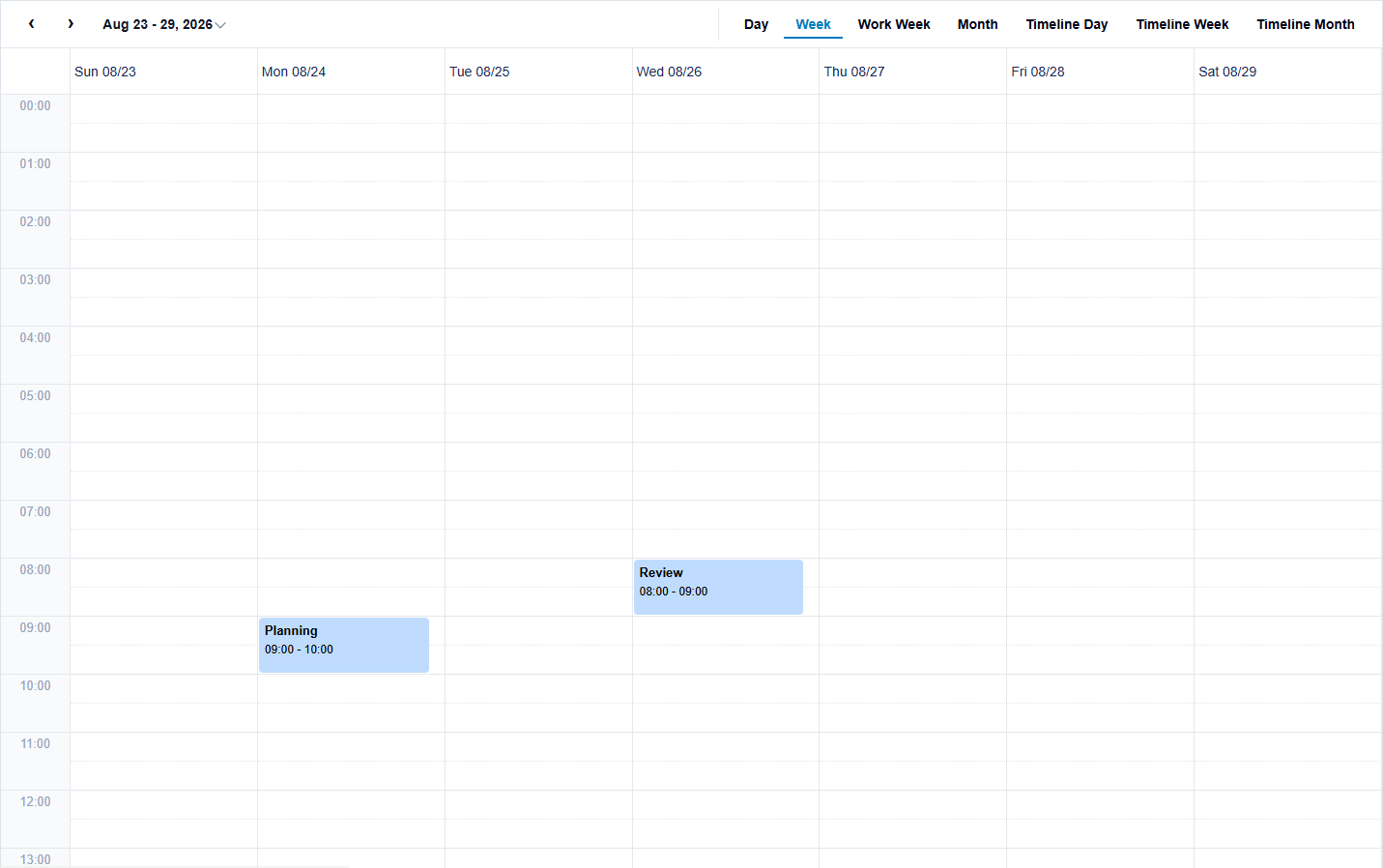Go to next week with right arrow
1383x868 pixels.
[71, 24]
